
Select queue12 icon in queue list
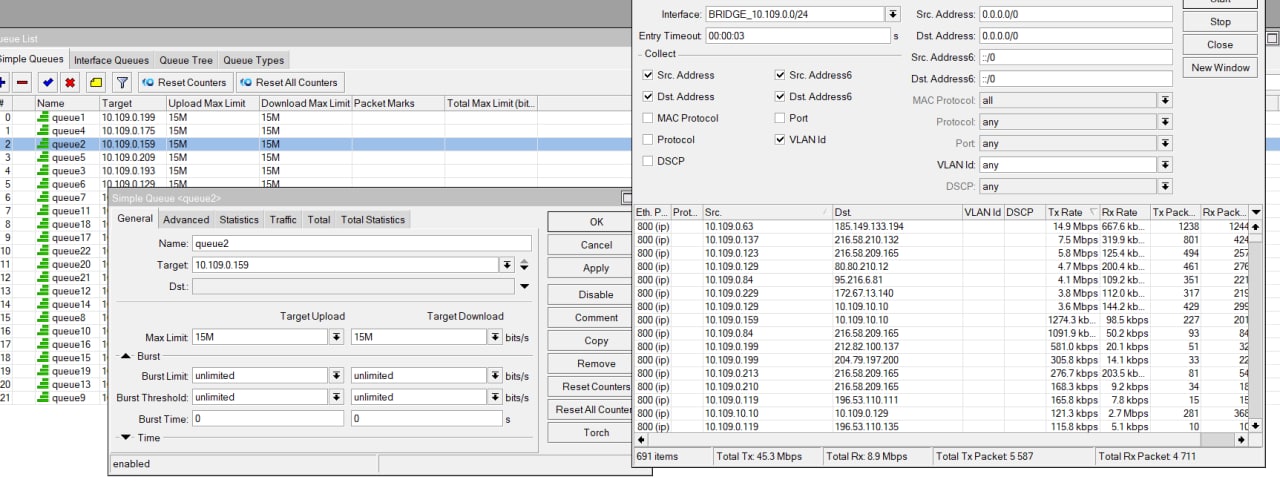click(x=43, y=291)
